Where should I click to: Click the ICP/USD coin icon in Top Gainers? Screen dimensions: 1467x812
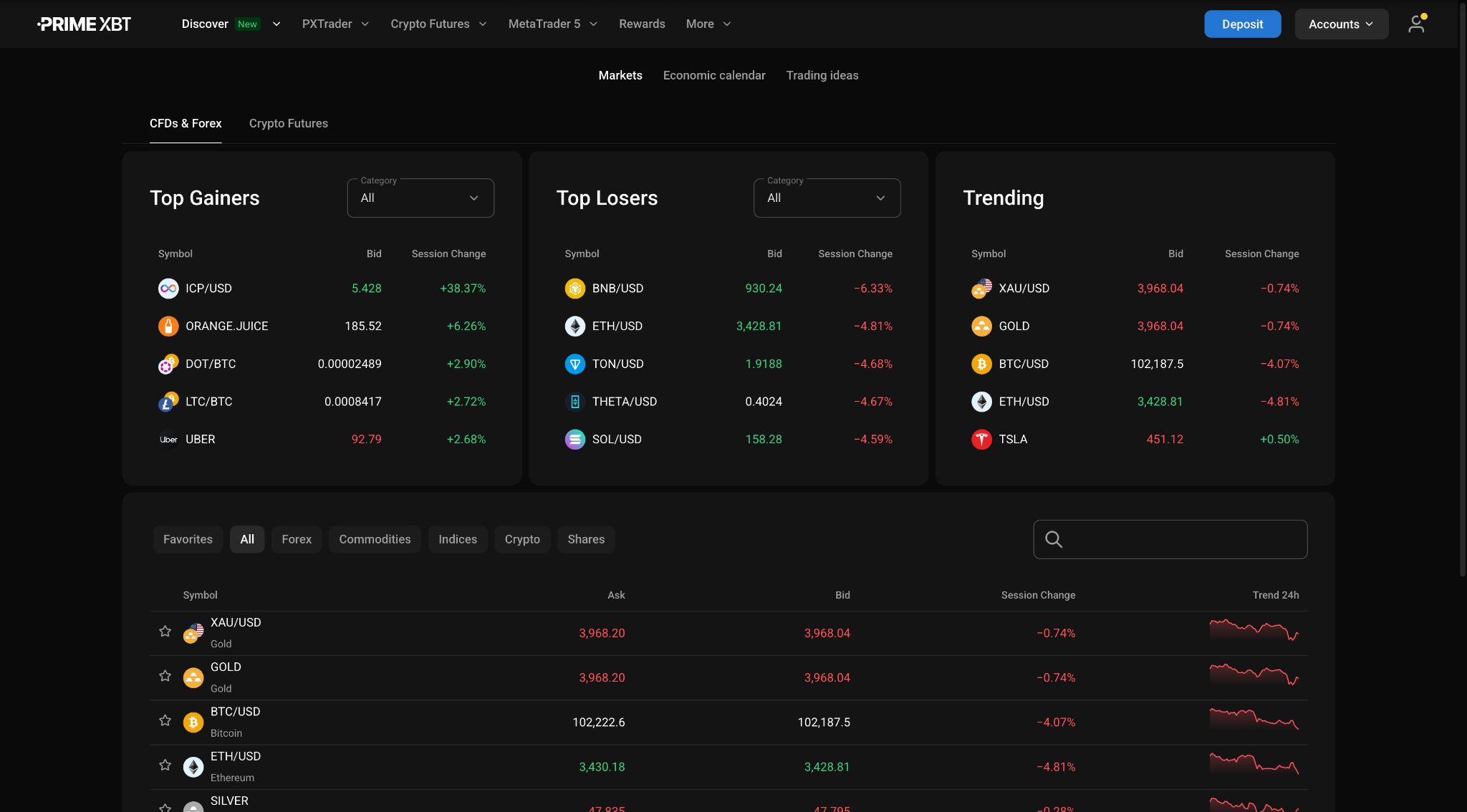(168, 289)
